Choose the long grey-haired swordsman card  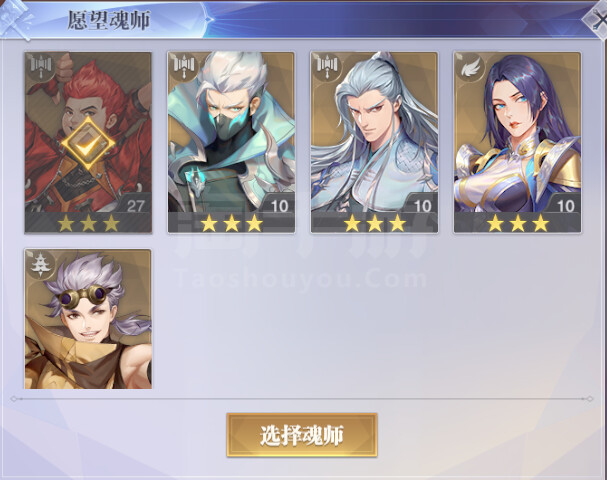374,142
